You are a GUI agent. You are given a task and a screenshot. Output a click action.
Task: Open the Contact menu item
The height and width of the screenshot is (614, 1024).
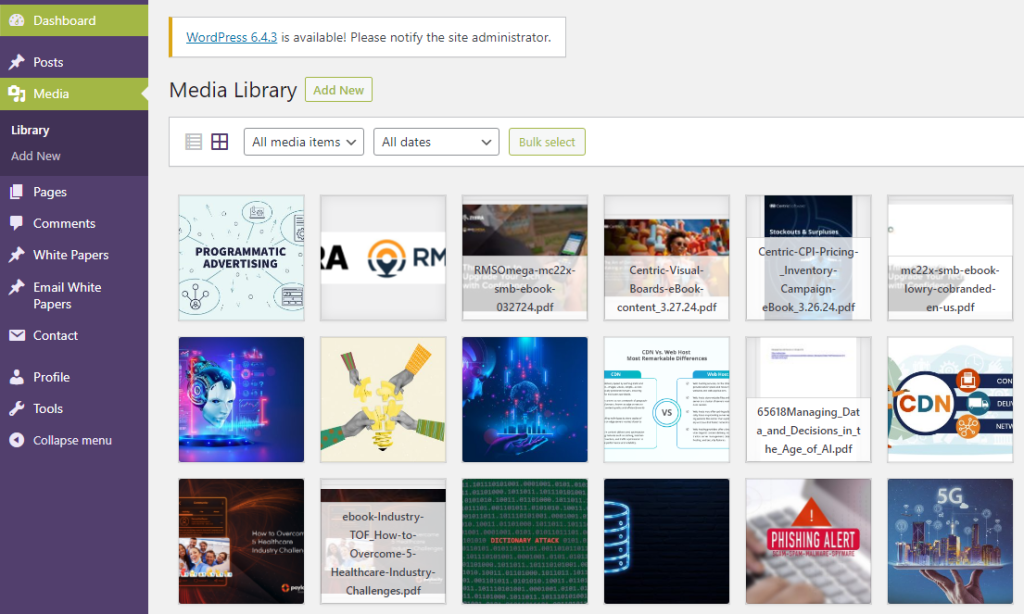point(74,335)
